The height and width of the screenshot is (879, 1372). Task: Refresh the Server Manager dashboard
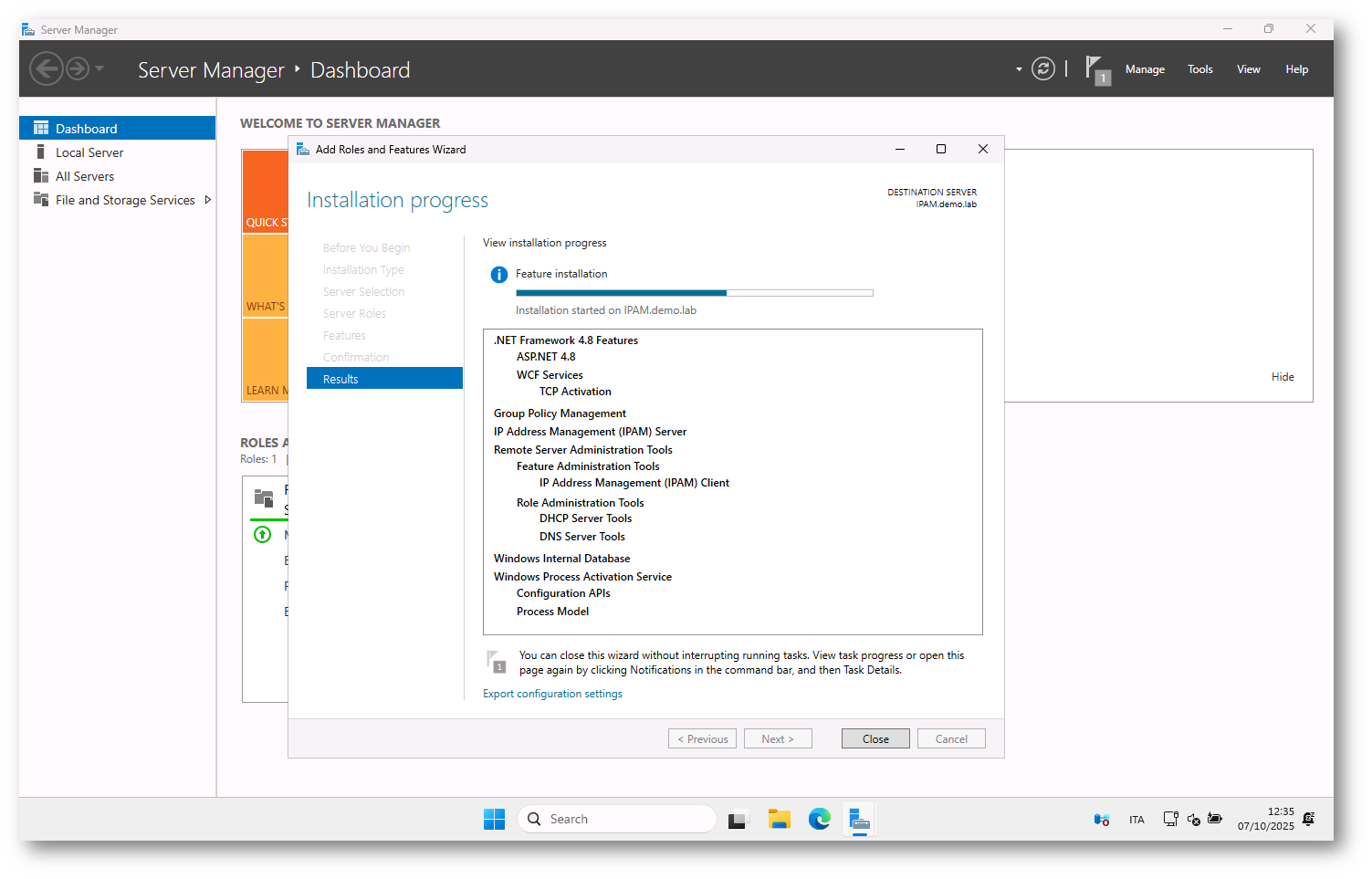coord(1043,68)
